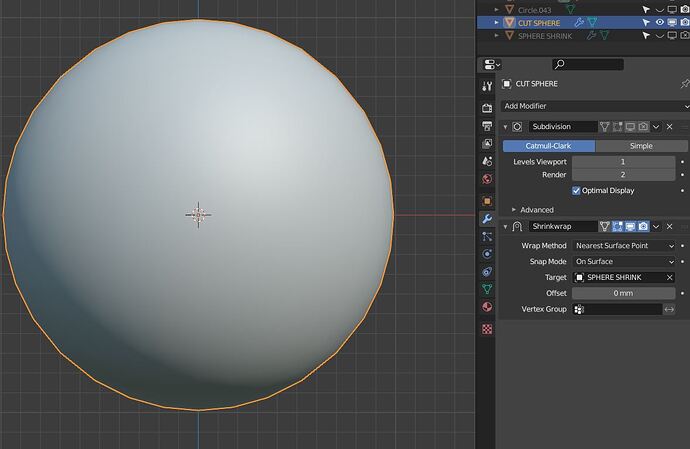Toggle Shrinkwrap viewport display
This screenshot has width=690, height=449.
(x=630, y=226)
